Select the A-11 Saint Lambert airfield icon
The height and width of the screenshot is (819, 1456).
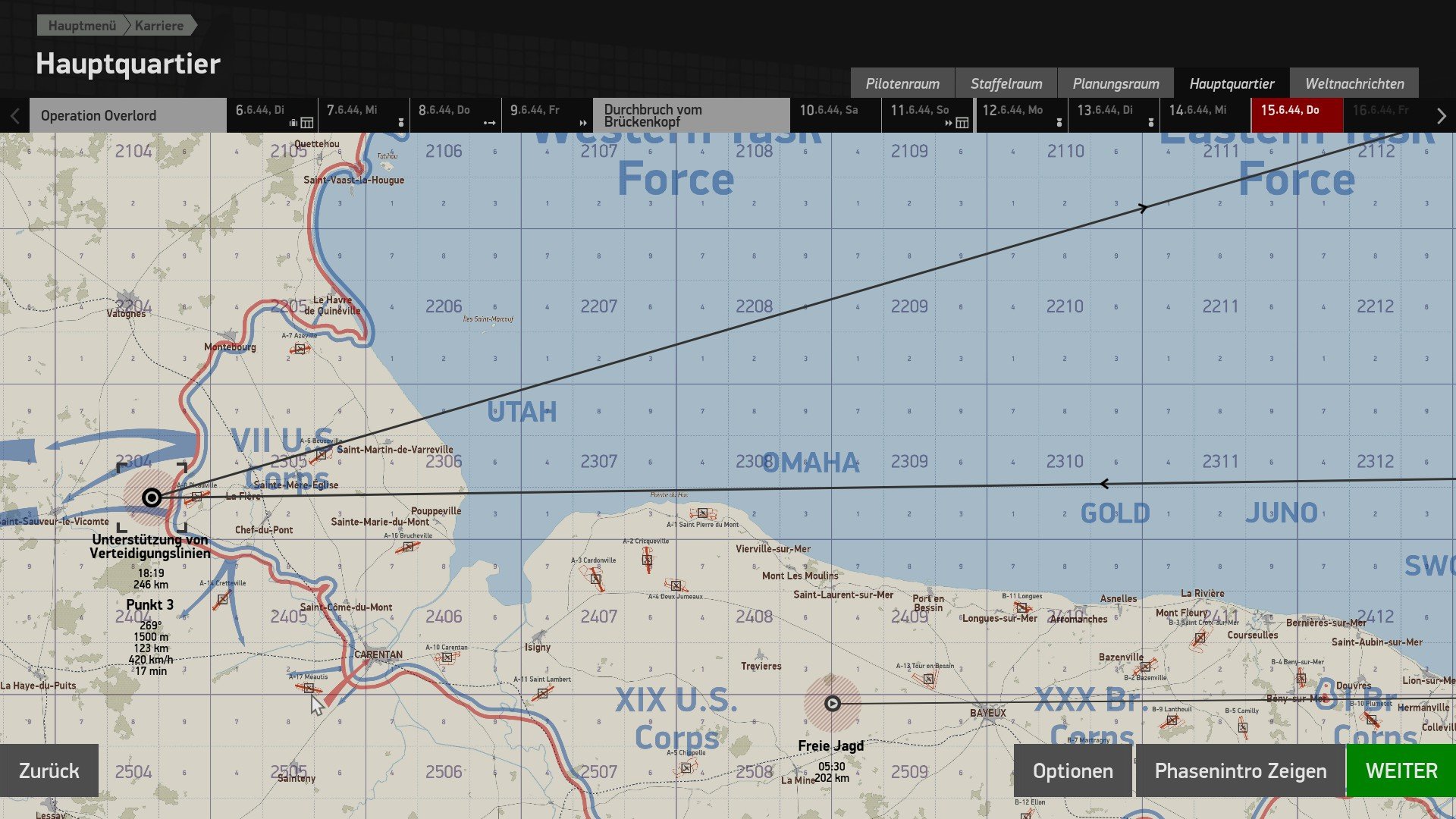(542, 693)
